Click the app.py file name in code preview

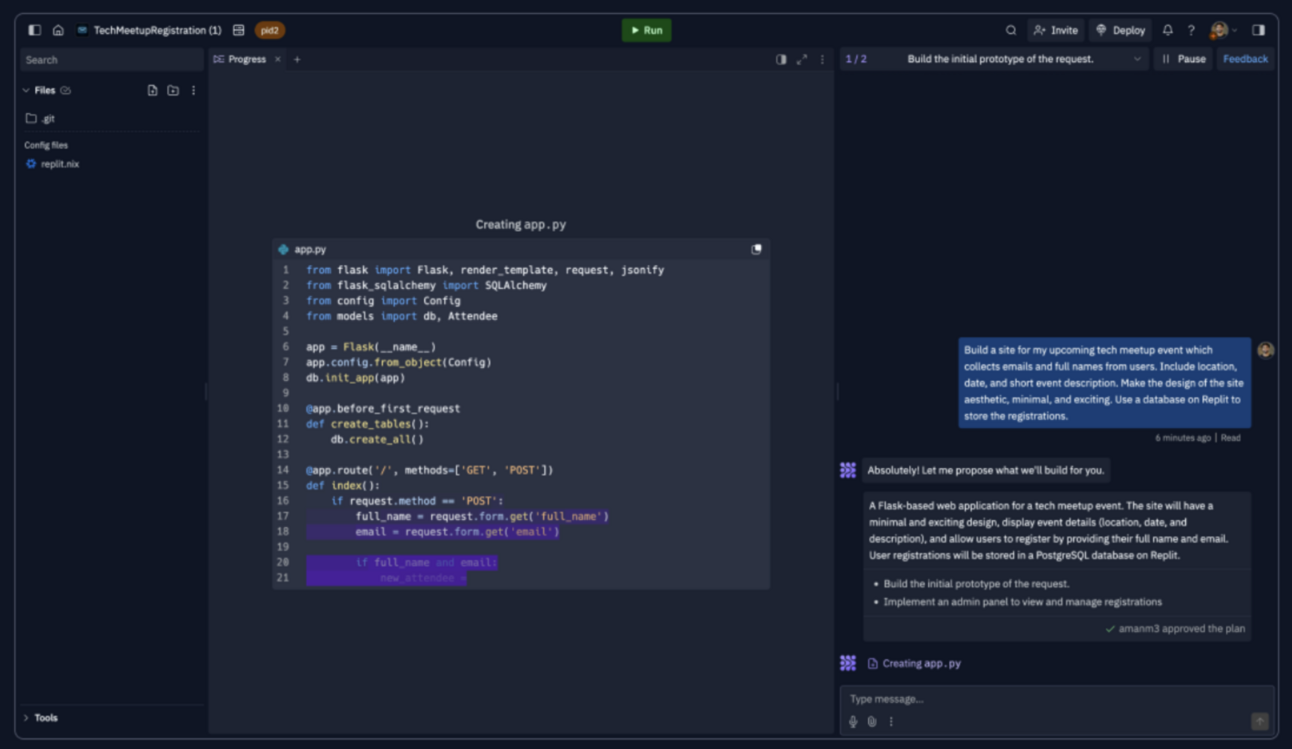click(310, 249)
